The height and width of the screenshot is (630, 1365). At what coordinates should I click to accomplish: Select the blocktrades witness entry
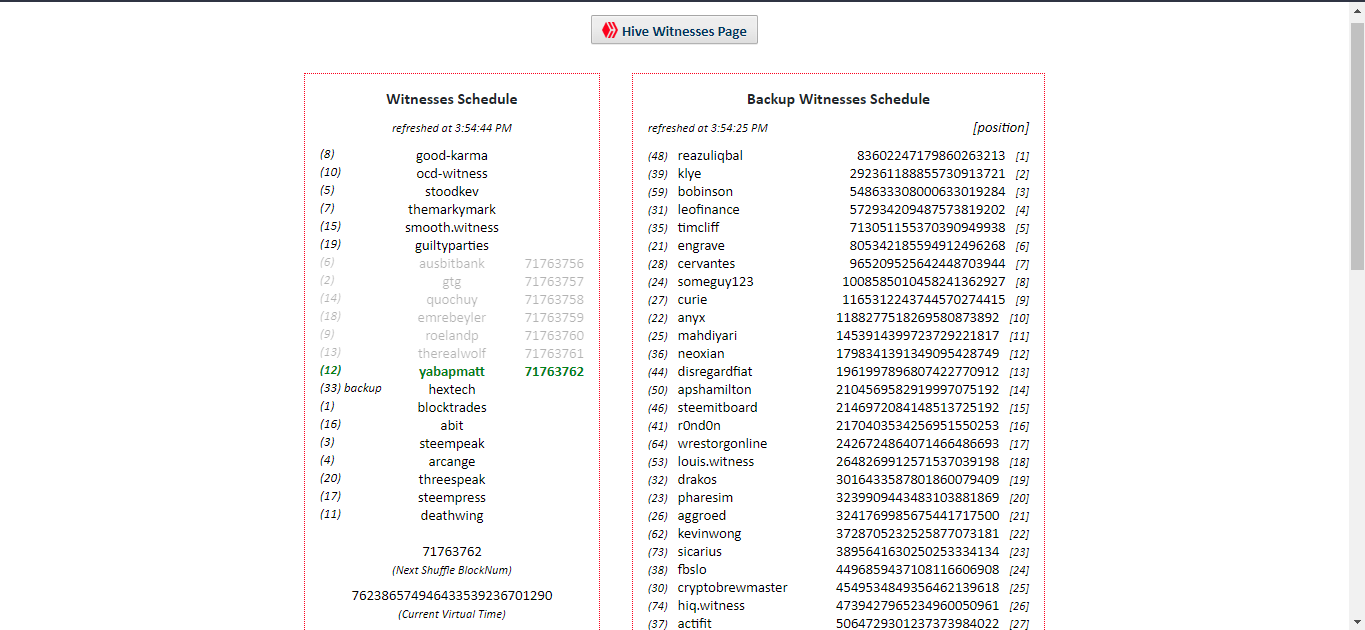tap(452, 407)
